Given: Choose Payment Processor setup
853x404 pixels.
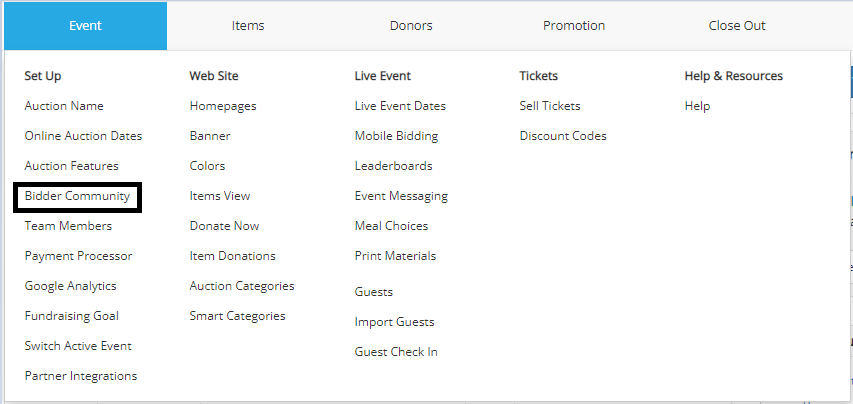Looking at the screenshot, I should (78, 256).
